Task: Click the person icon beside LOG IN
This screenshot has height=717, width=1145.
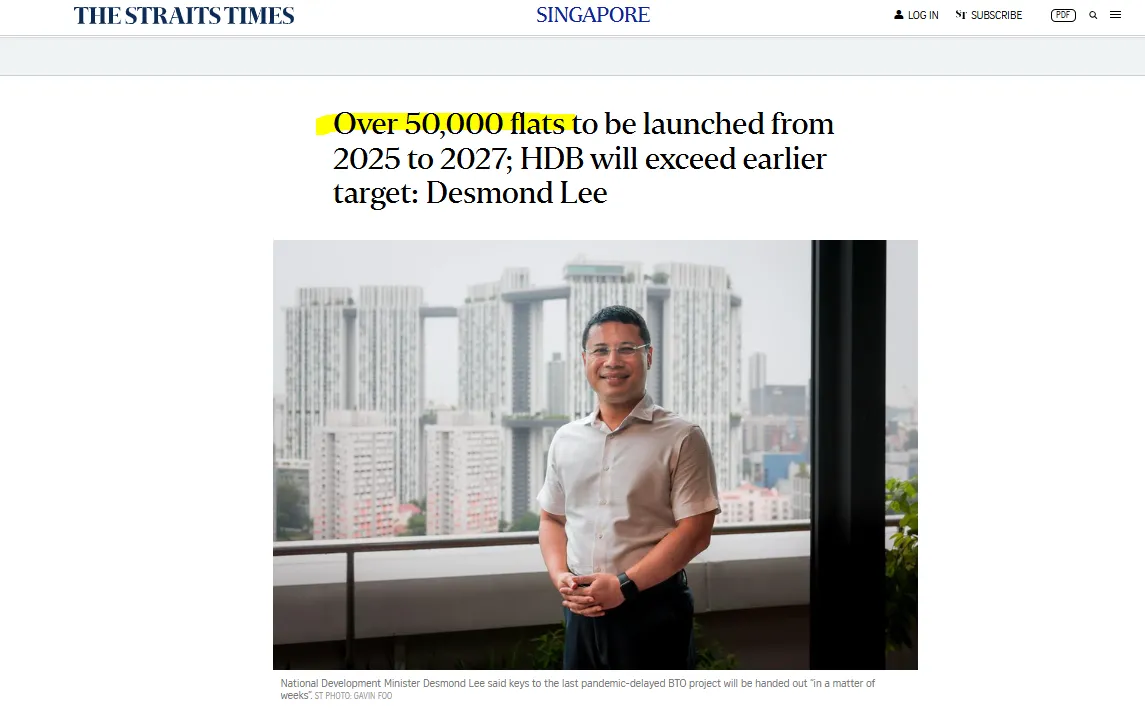Action: coord(899,15)
